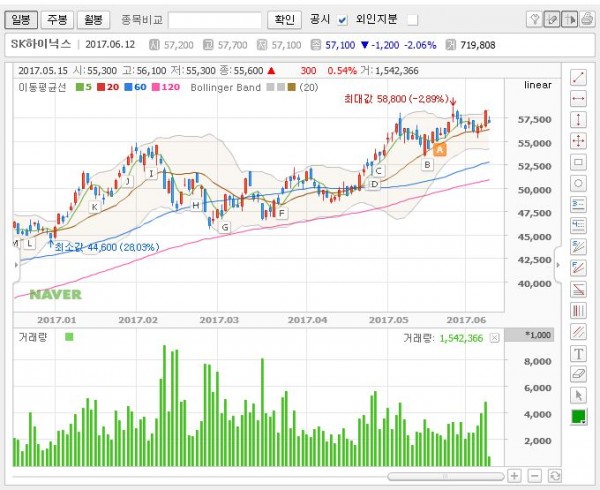Click the L disclosure marker
600x490 pixels.
[x=29, y=243]
